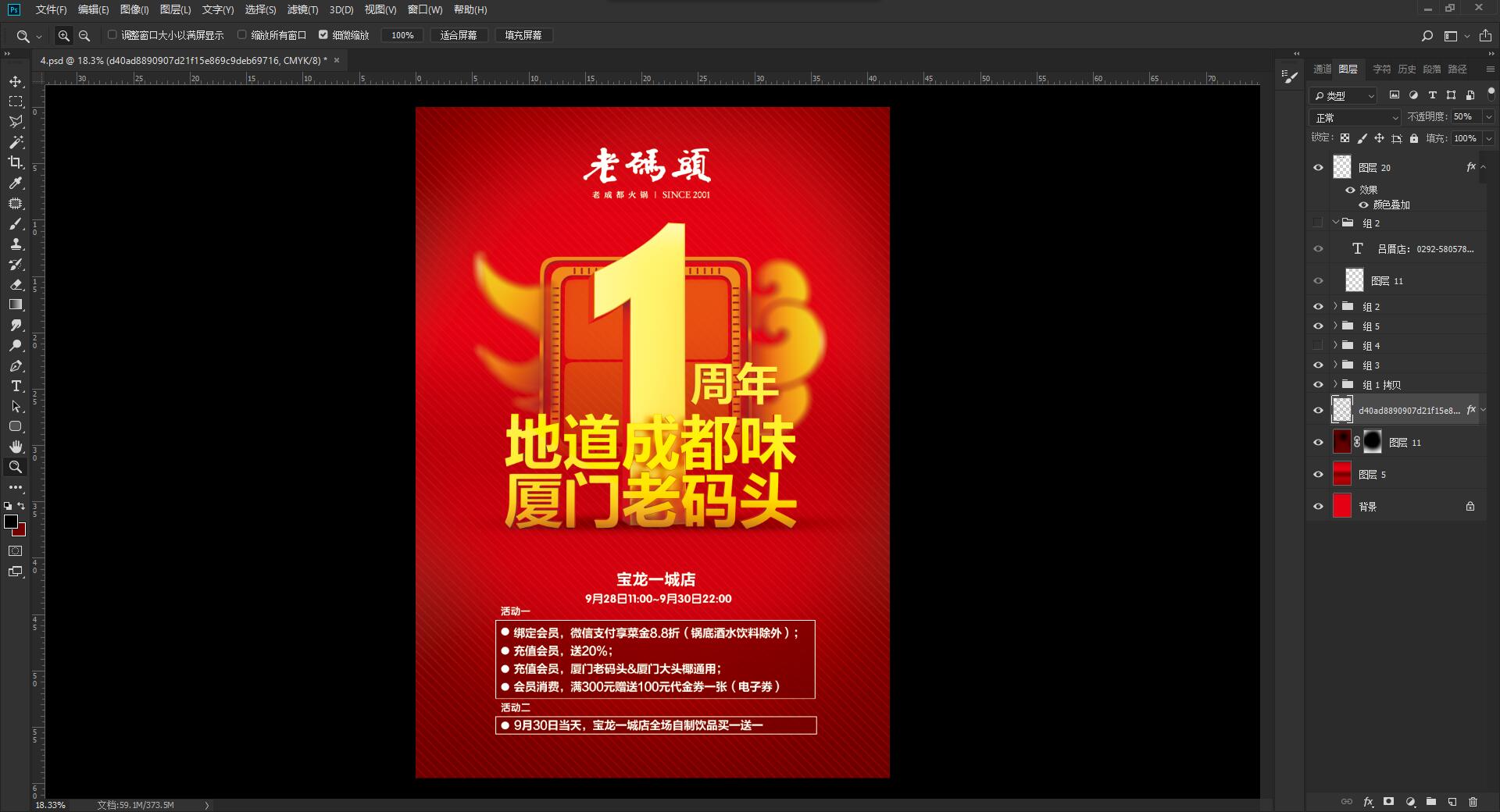Open the 图像(I) menu
This screenshot has width=1500, height=812.
134,9
